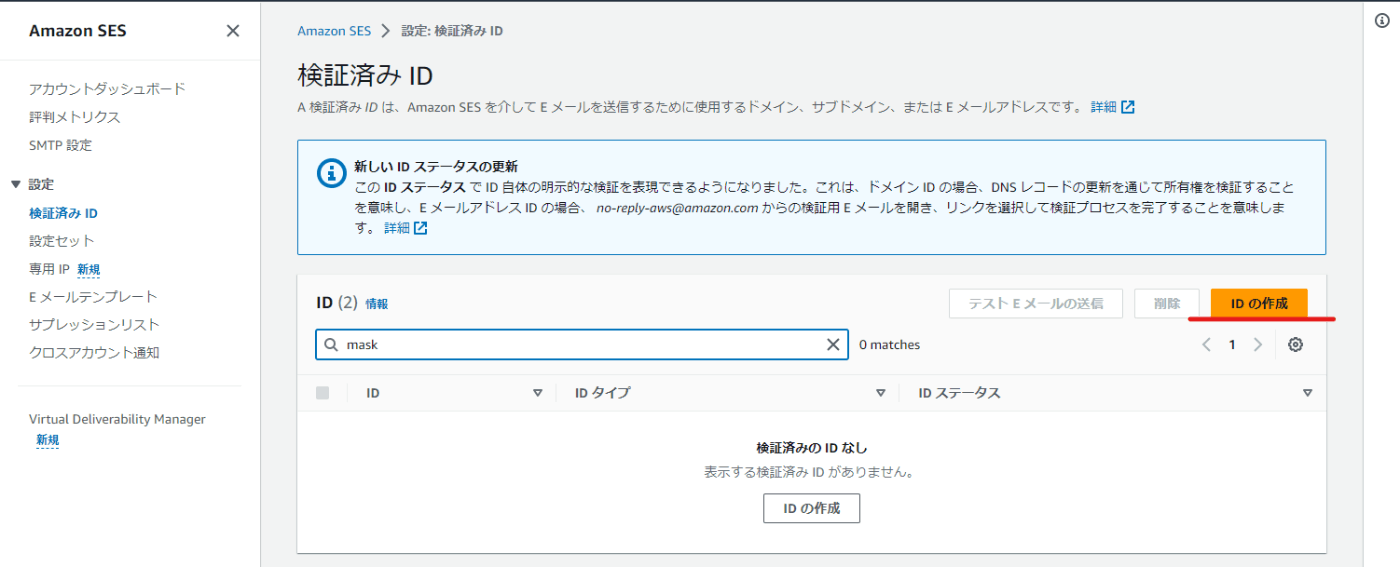Screen dimensions: 1400x567
Task: Click テスト E メールの送信 button
Action: (1035, 304)
